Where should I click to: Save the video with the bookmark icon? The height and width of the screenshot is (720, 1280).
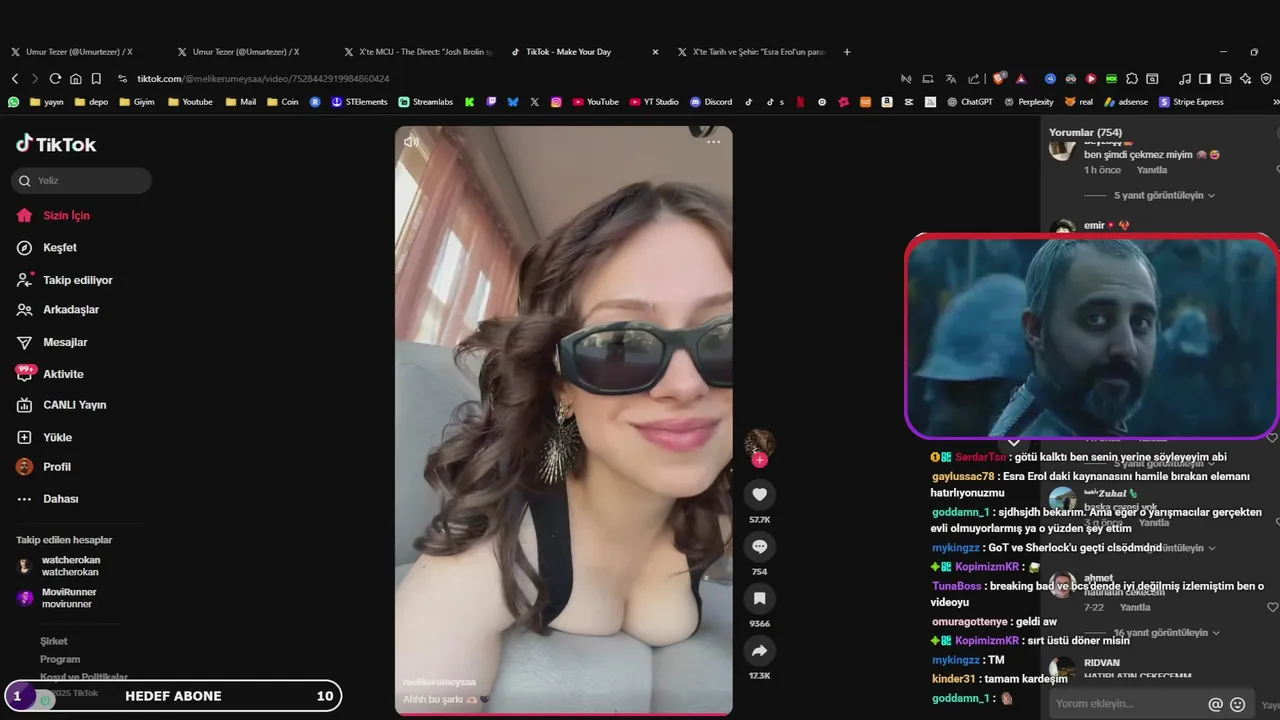[759, 598]
